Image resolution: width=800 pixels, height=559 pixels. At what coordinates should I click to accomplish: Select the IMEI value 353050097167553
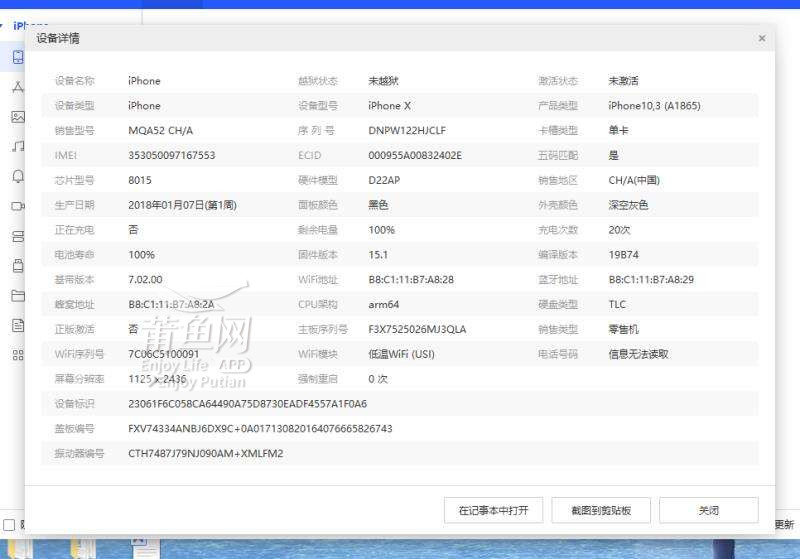pyautogui.click(x=171, y=155)
